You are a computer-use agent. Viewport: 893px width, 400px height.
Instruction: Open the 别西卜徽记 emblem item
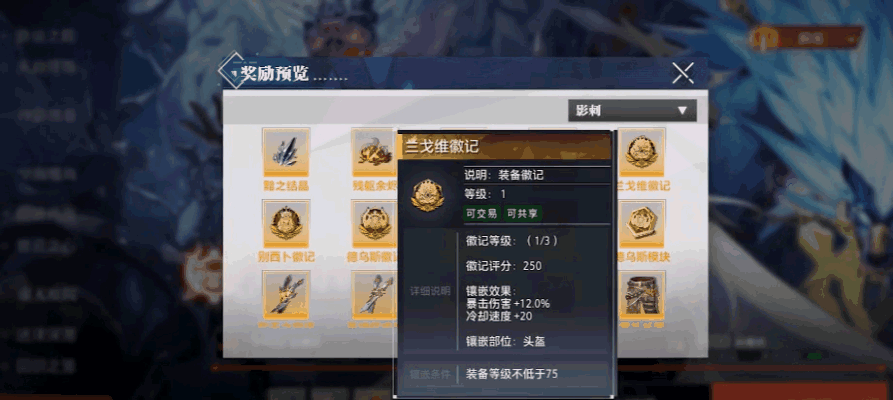click(286, 223)
